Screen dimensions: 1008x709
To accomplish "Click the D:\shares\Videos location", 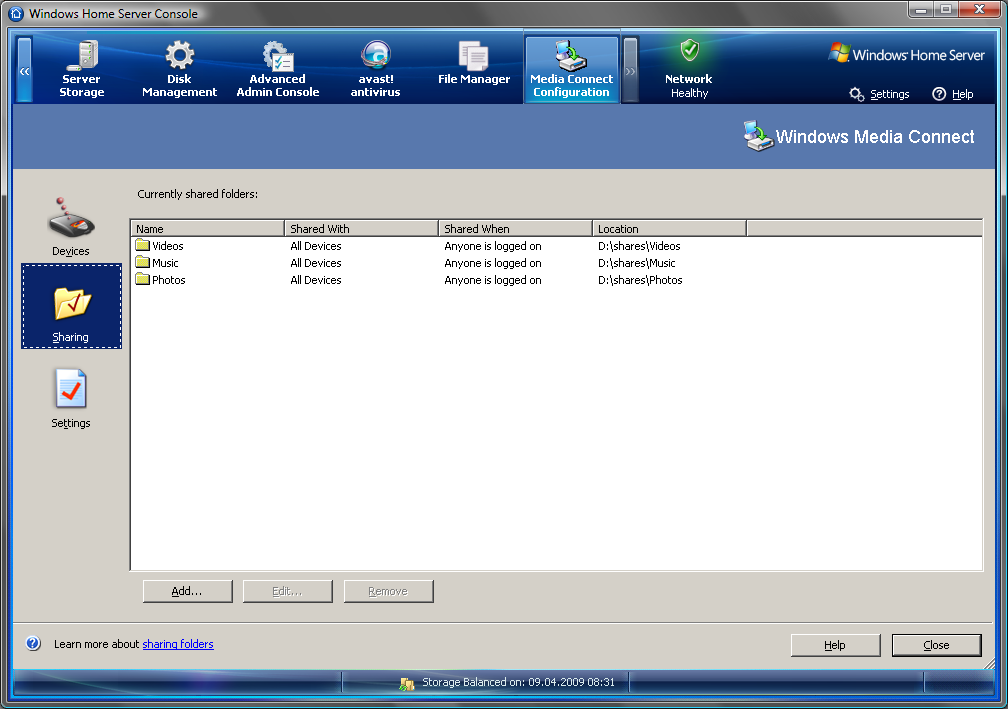I will 639,246.
